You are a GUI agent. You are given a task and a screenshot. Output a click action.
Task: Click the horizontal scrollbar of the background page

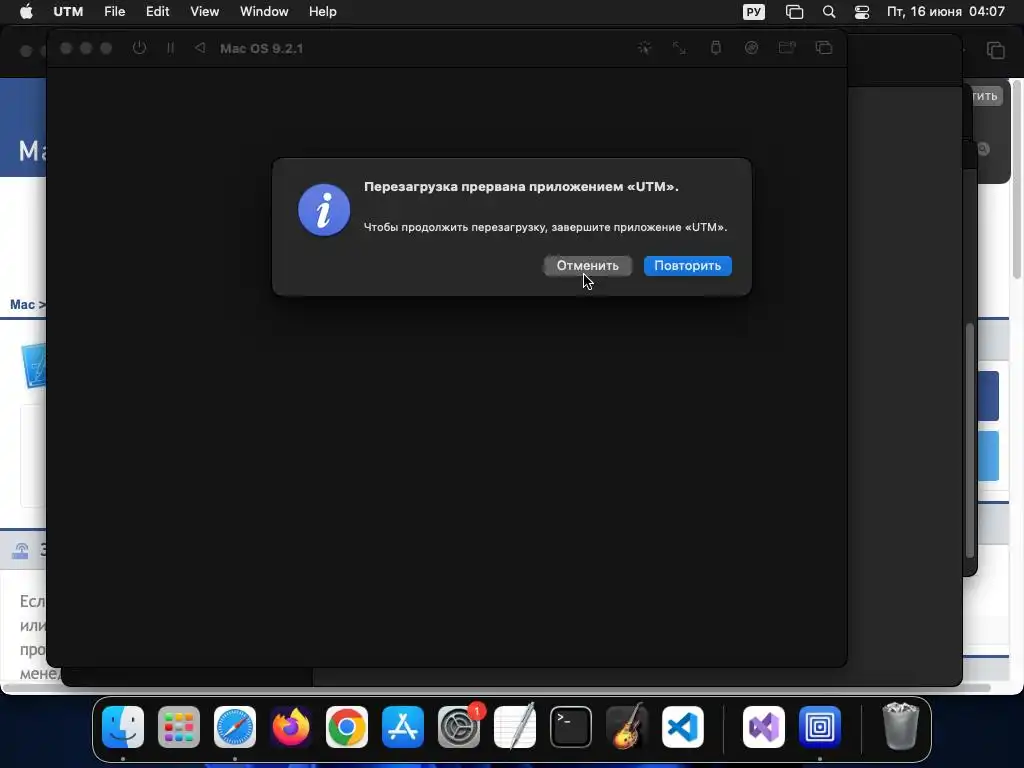point(496,688)
